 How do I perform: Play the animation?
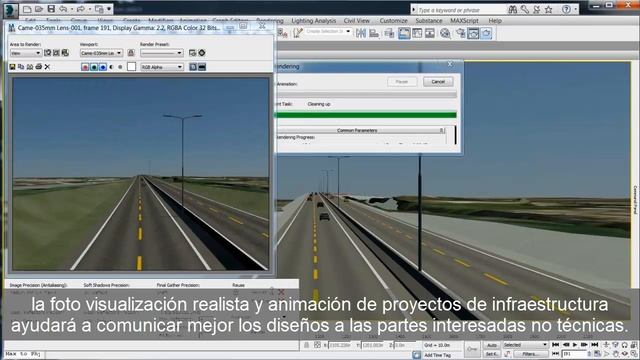[575, 345]
